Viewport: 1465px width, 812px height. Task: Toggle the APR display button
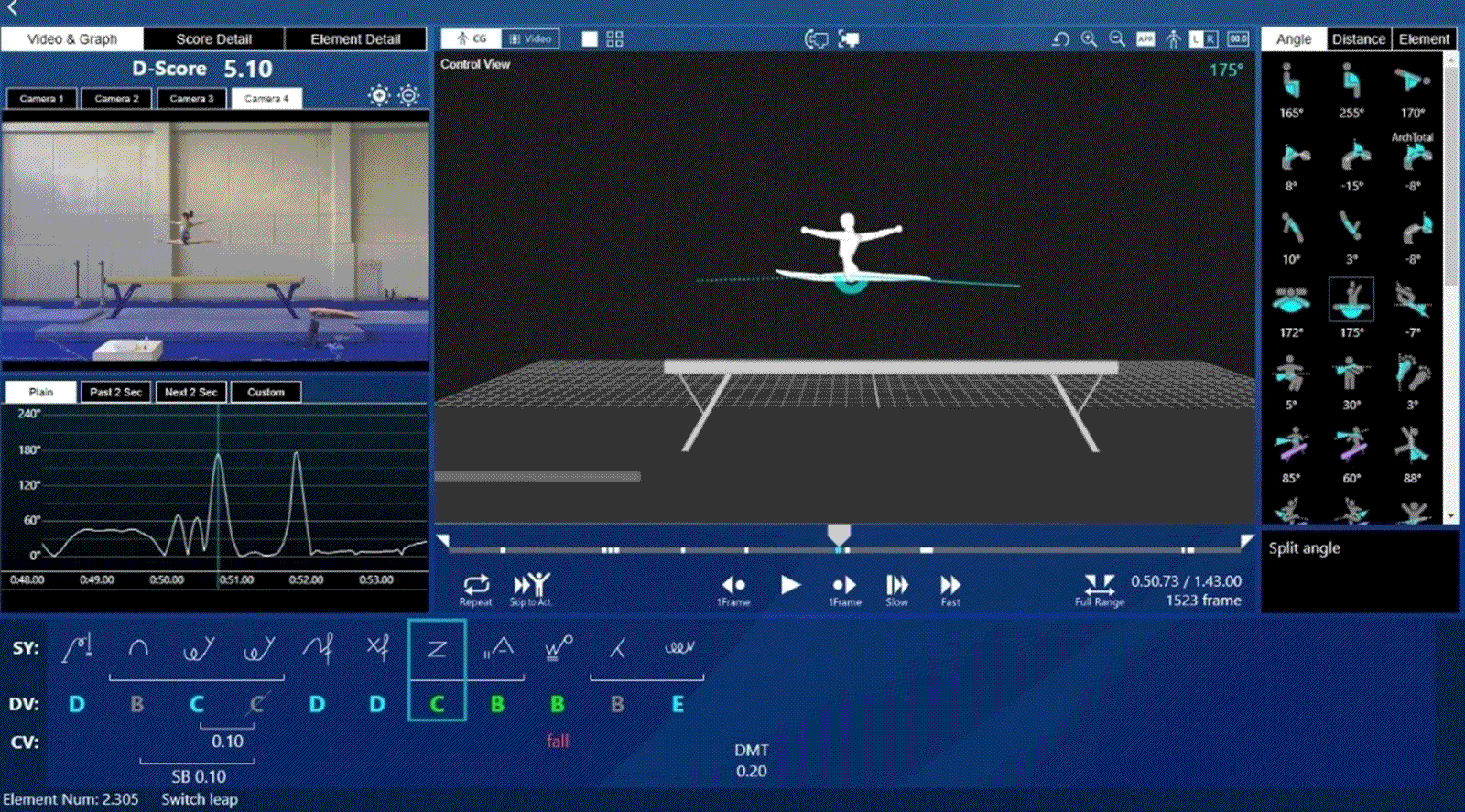[x=1145, y=39]
